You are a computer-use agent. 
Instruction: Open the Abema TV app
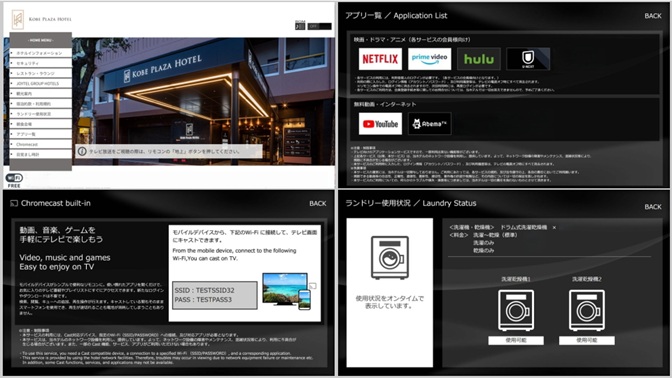tap(429, 124)
